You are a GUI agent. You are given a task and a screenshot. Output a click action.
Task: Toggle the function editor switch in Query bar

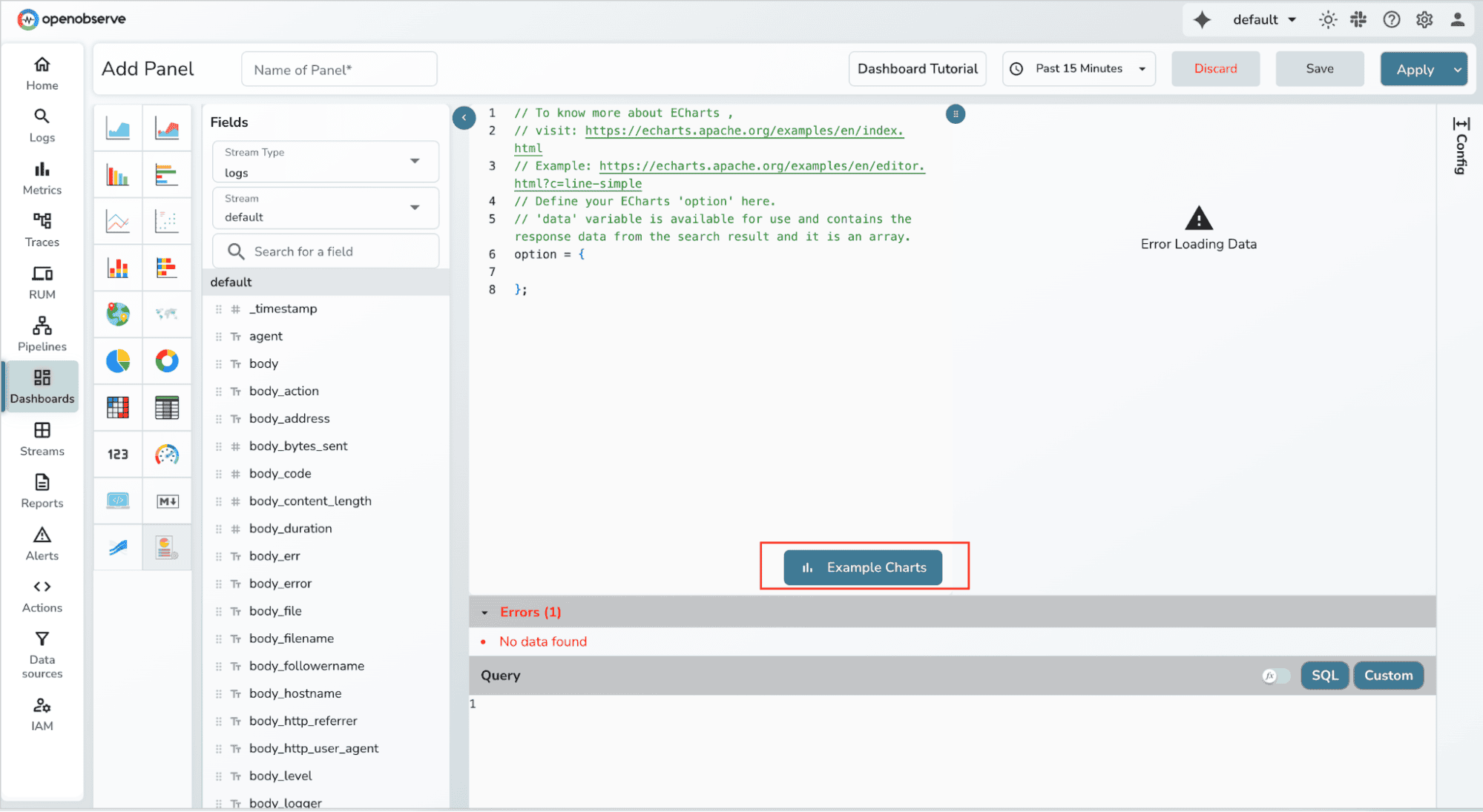[1275, 676]
